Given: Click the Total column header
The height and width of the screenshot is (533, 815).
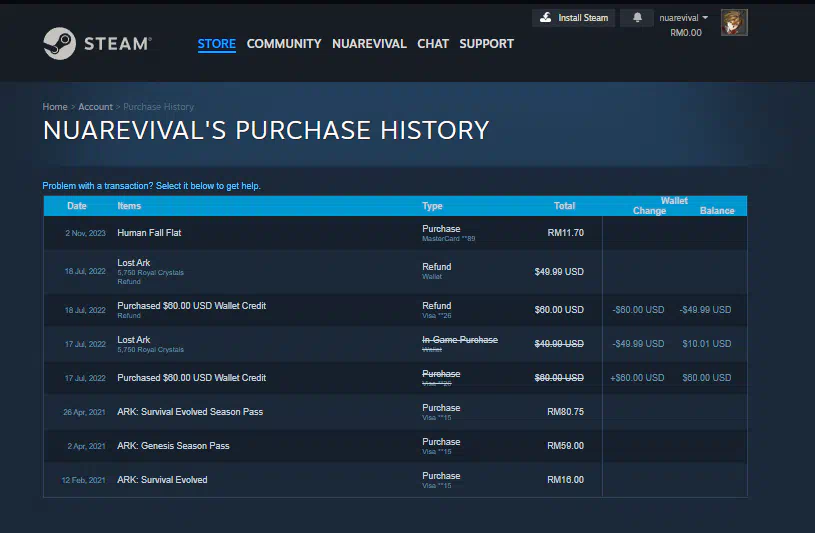Looking at the screenshot, I should click(564, 206).
